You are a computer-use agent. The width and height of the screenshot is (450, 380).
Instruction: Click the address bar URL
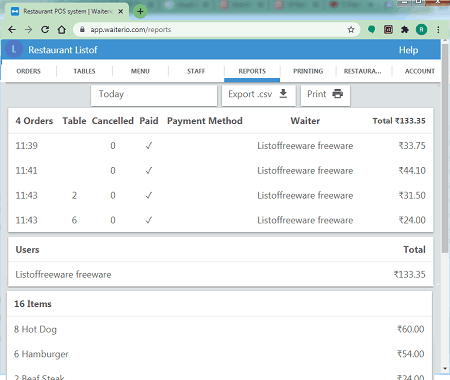tap(131, 30)
